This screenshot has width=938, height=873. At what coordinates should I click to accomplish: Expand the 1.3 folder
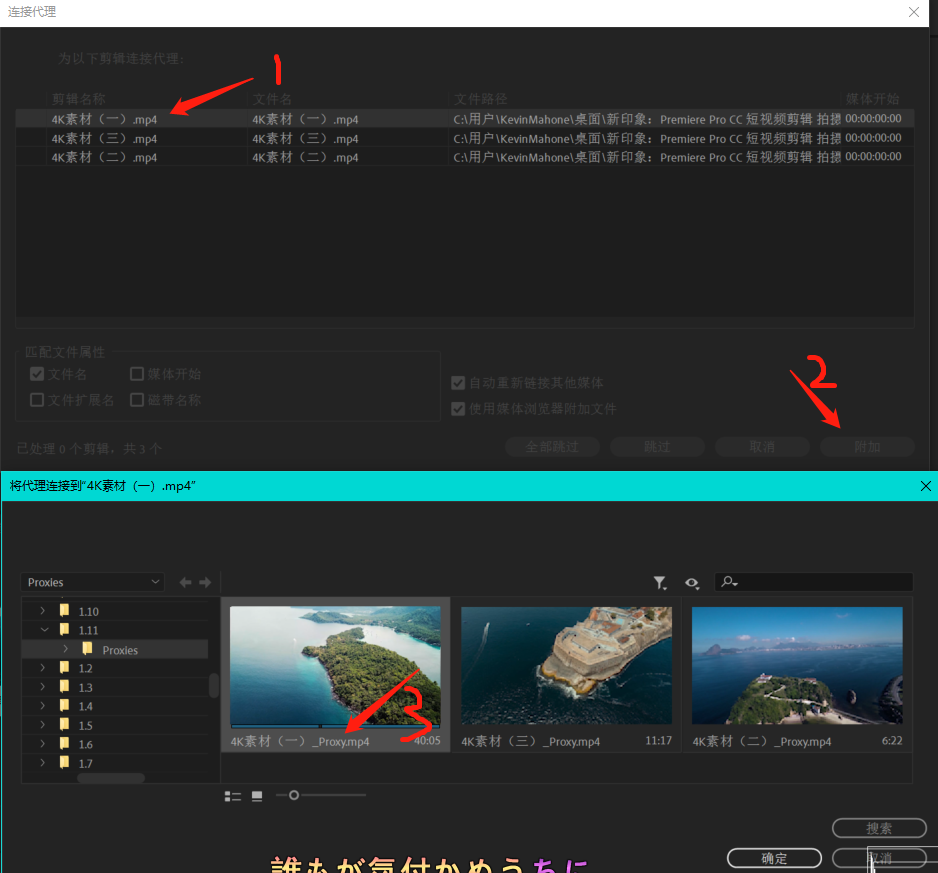coord(42,686)
